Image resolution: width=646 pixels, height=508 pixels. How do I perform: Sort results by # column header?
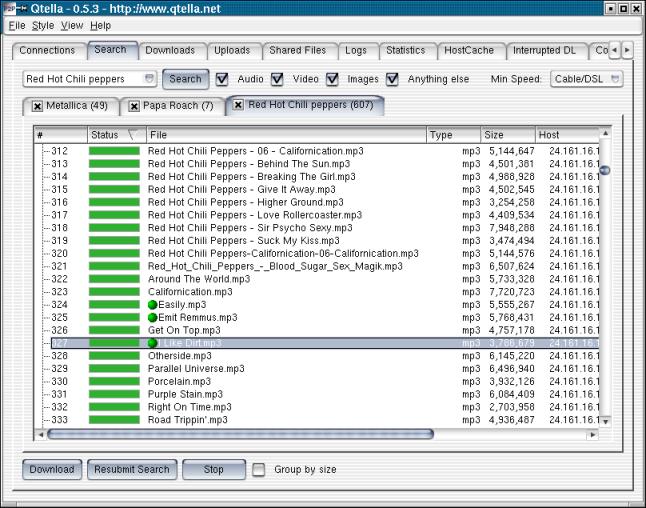tap(61, 135)
